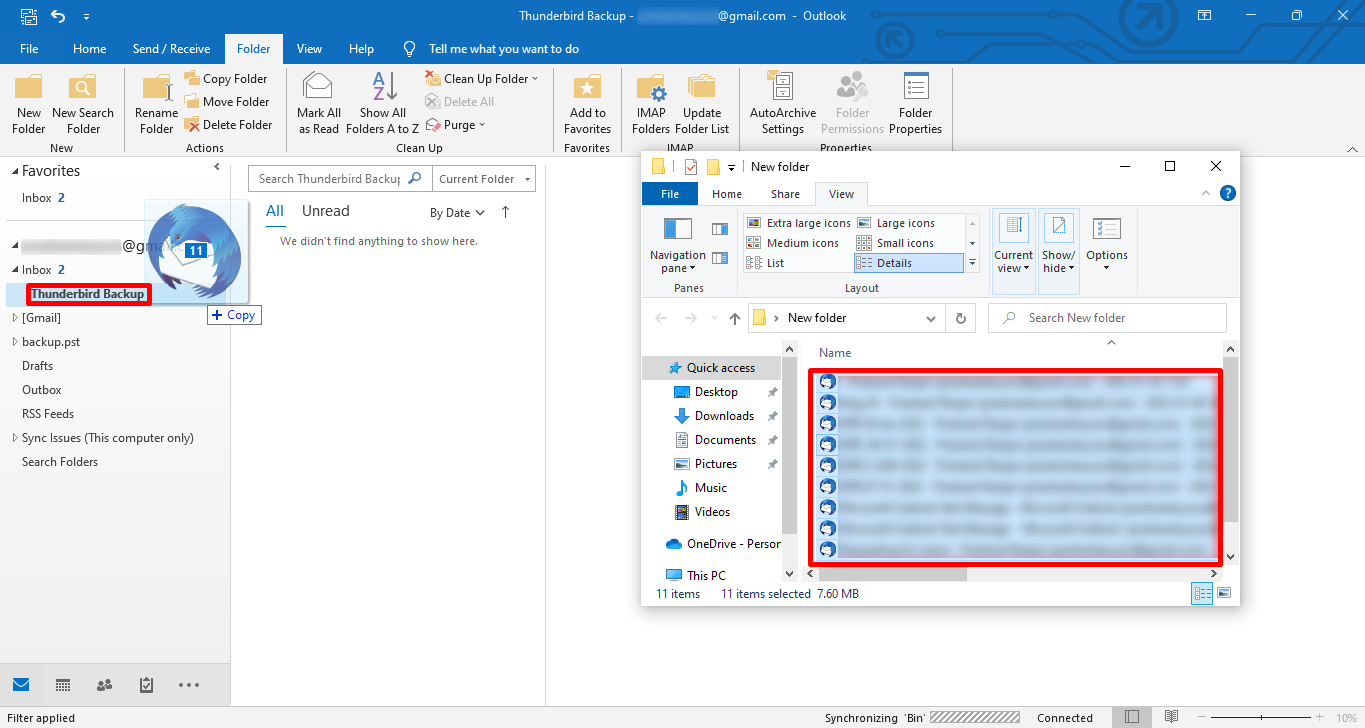Viewport: 1365px width, 728px height.
Task: Open Clean Up Folder menu
Action: [x=482, y=79]
